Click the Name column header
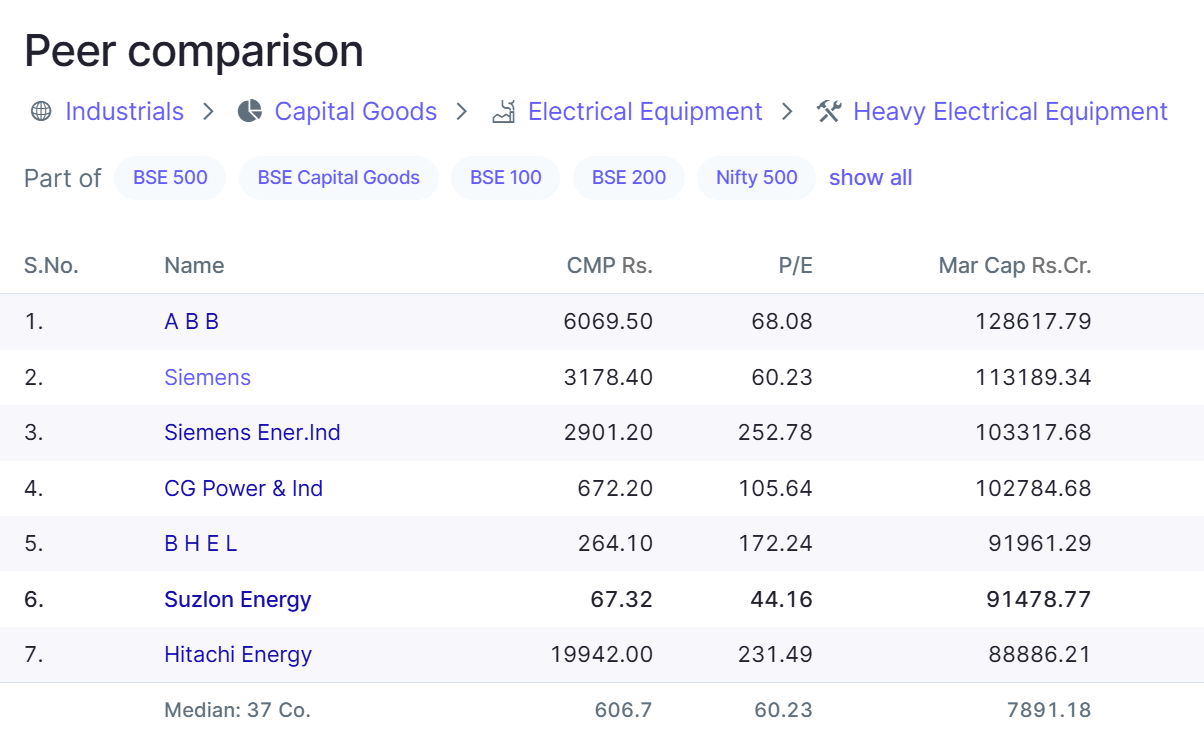The width and height of the screenshot is (1204, 748). tap(194, 266)
